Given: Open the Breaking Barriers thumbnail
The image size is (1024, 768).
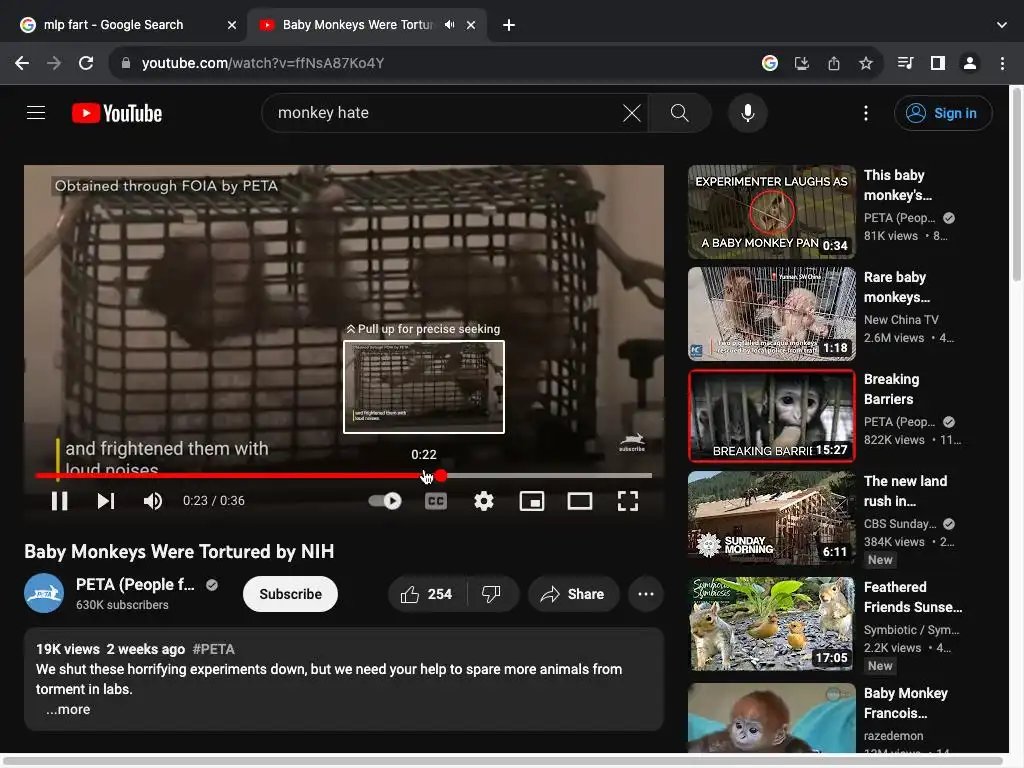Looking at the screenshot, I should [771, 415].
